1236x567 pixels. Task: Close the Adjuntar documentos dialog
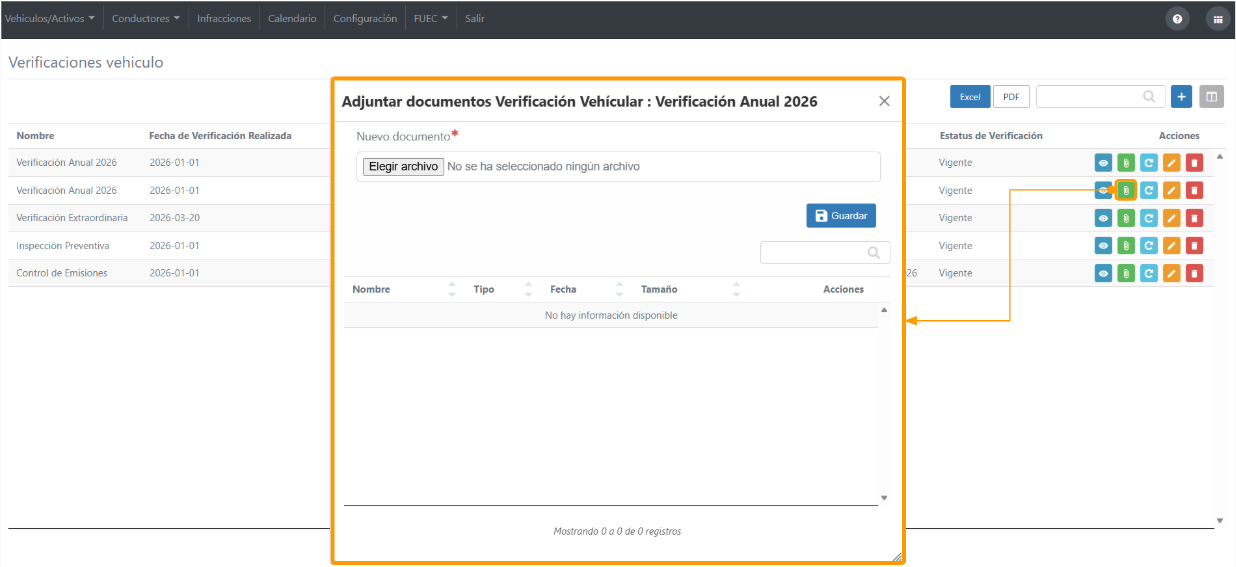point(884,101)
